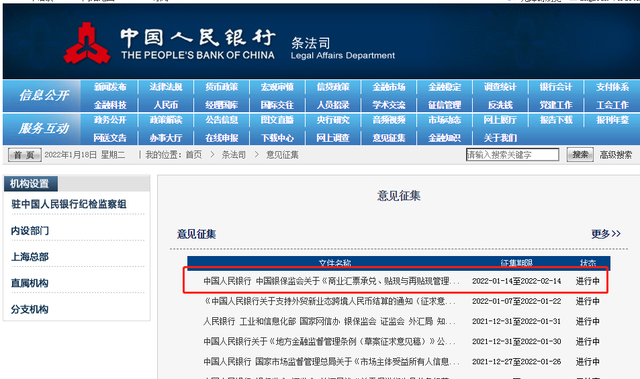Open 分支机构 in the sidebar

(30, 309)
